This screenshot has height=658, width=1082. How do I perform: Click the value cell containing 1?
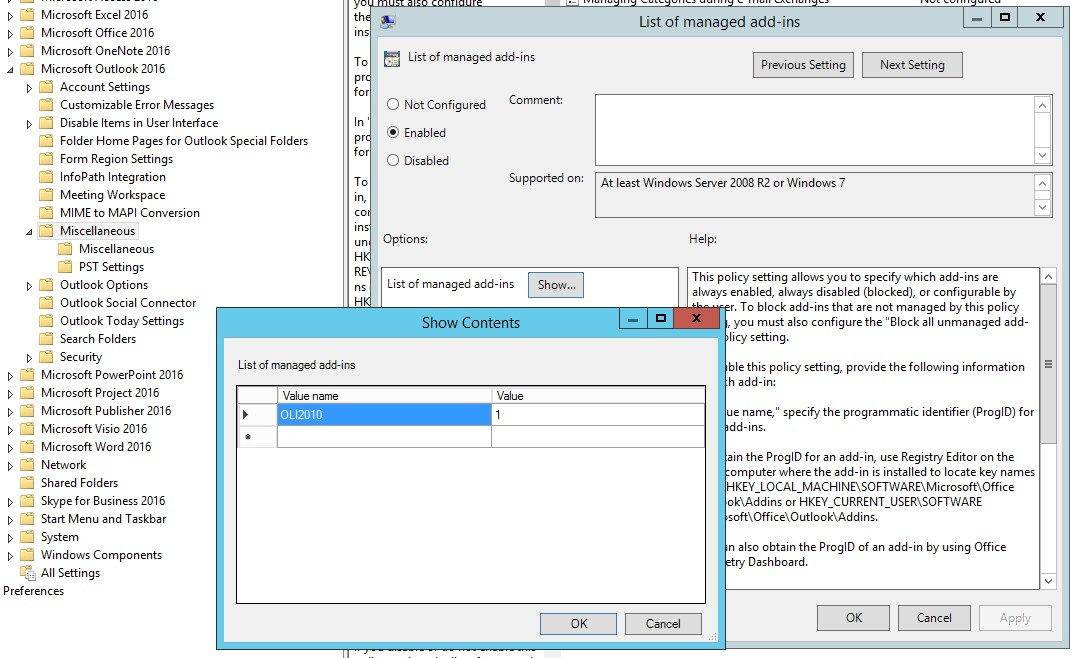(598, 415)
